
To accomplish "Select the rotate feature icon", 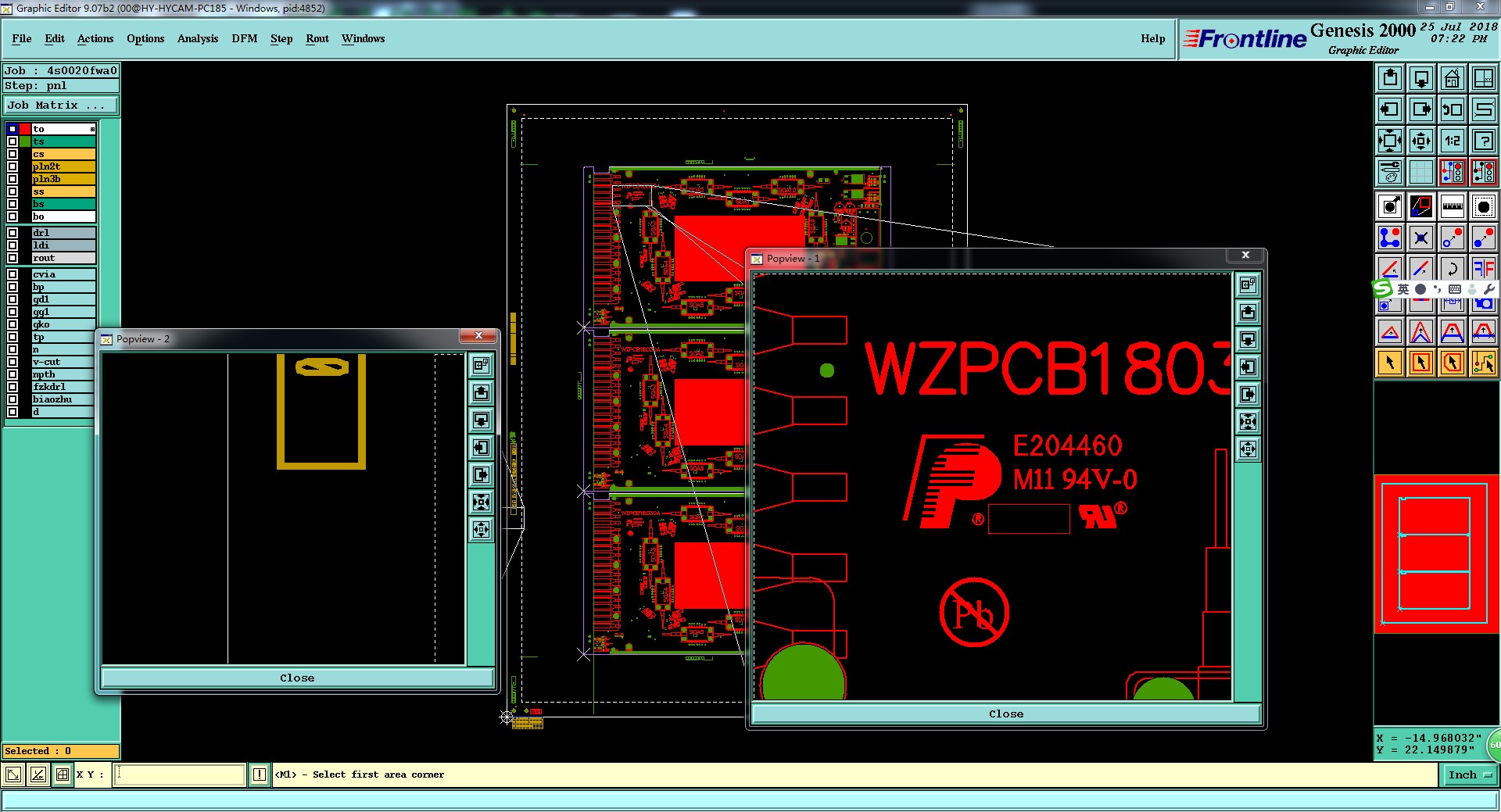I will point(1452,269).
